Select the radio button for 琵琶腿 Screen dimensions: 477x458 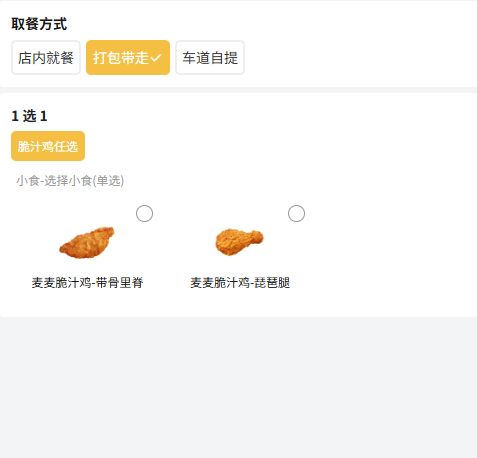point(296,213)
